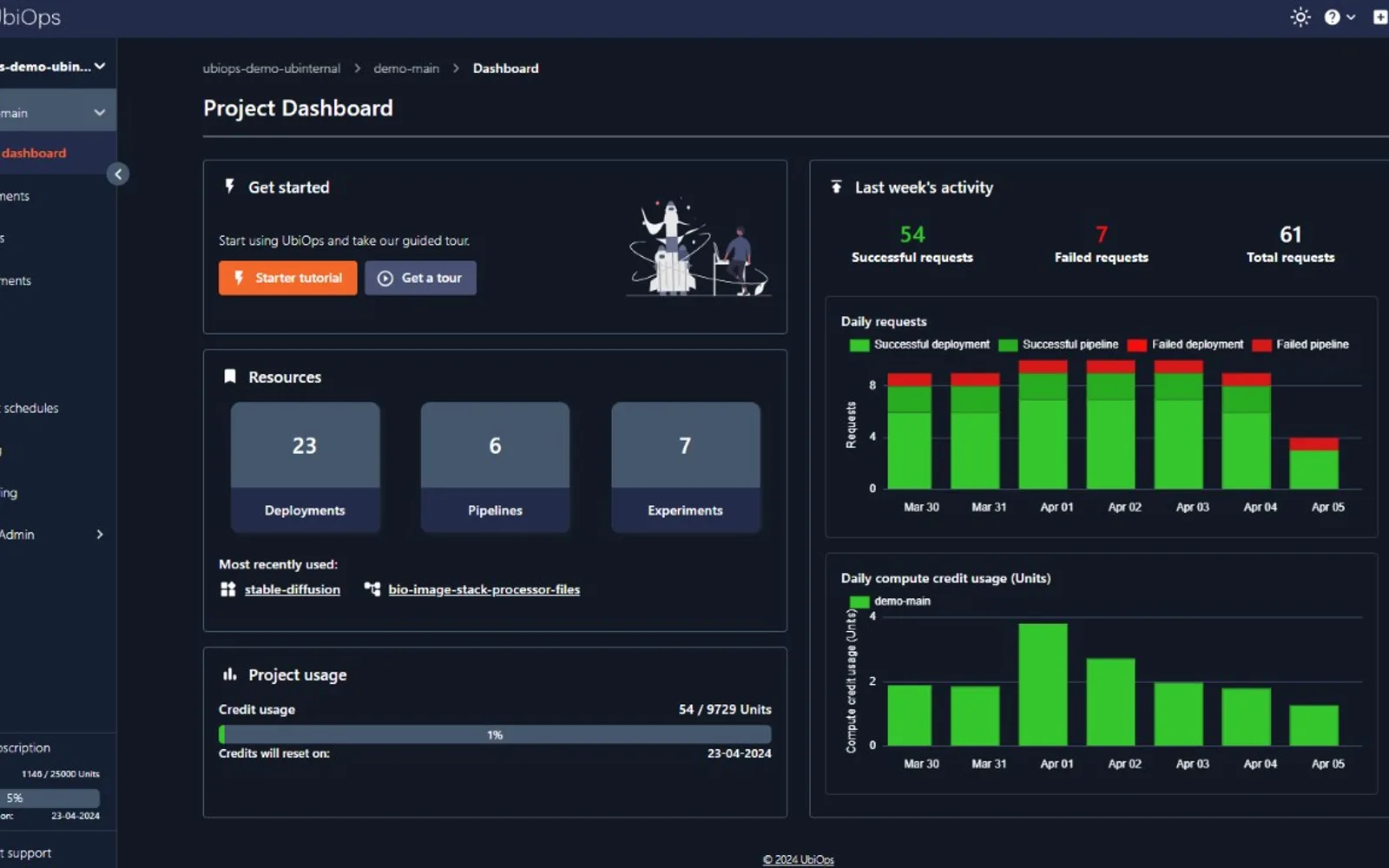
Task: Open schedules item in sidebar
Action: (x=30, y=408)
